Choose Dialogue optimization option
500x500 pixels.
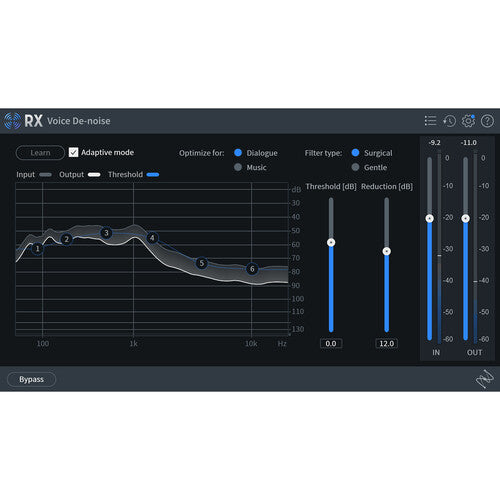point(238,153)
